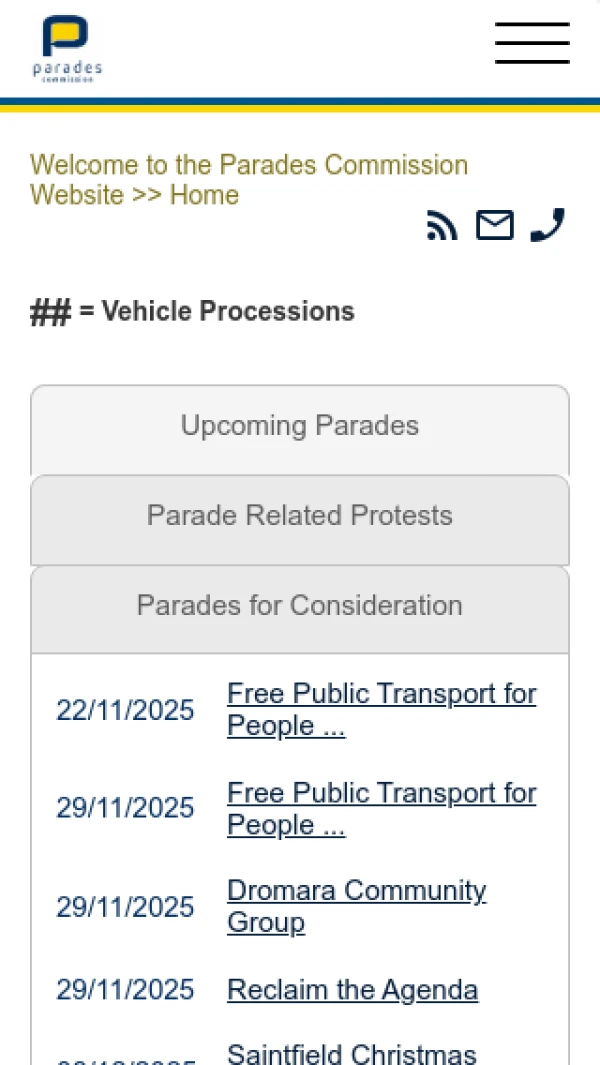Click Home in the breadcrumb
The height and width of the screenshot is (1065, 600).
pyautogui.click(x=204, y=195)
